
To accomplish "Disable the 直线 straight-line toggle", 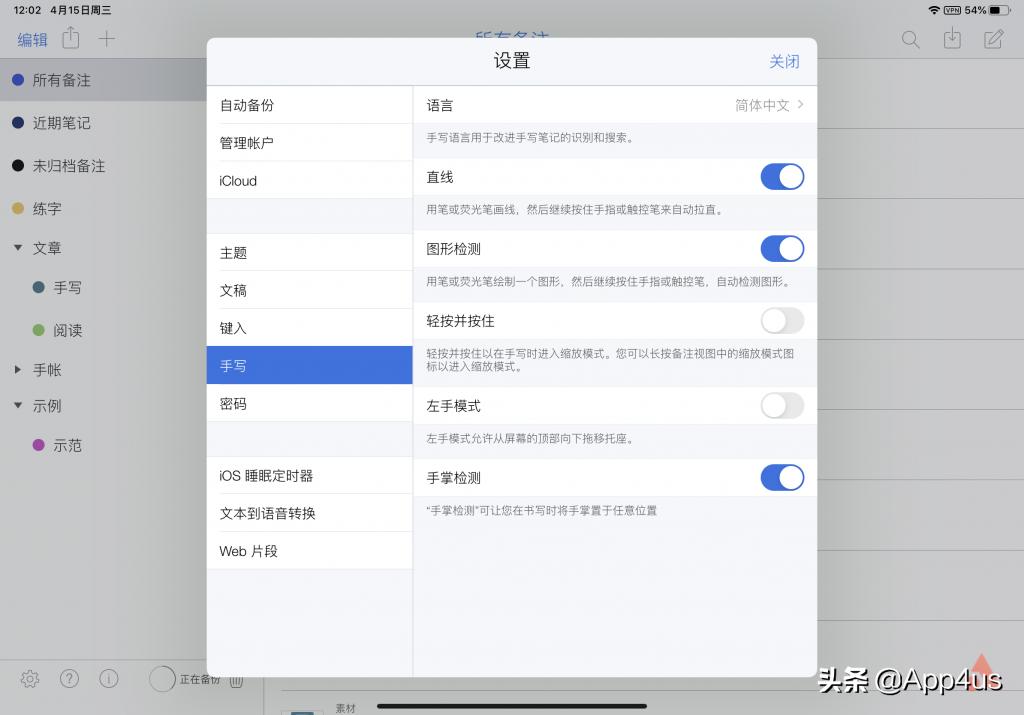I will [782, 176].
